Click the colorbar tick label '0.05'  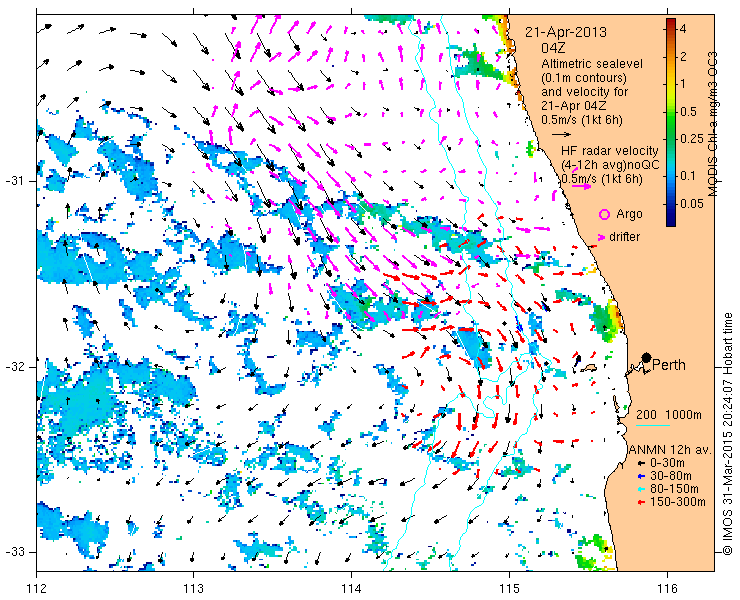pos(690,204)
